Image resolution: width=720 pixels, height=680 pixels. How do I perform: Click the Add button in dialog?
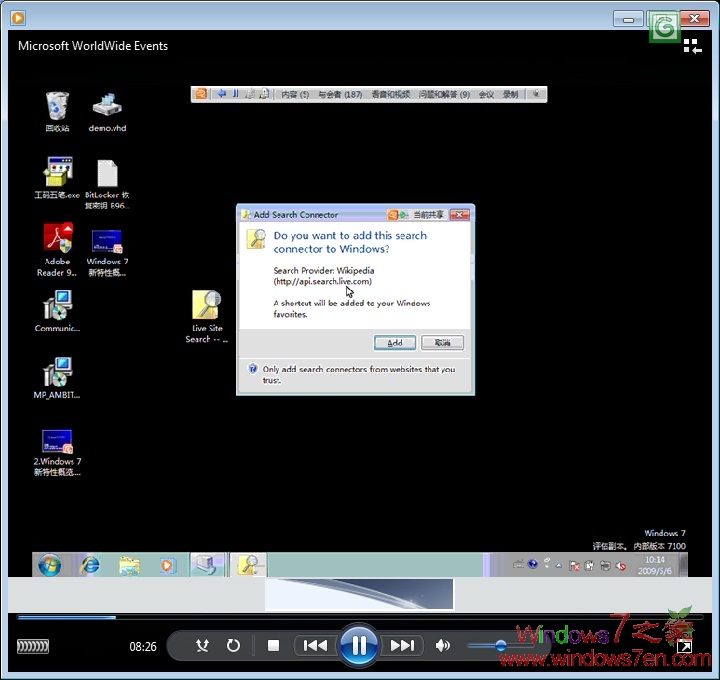tap(395, 343)
